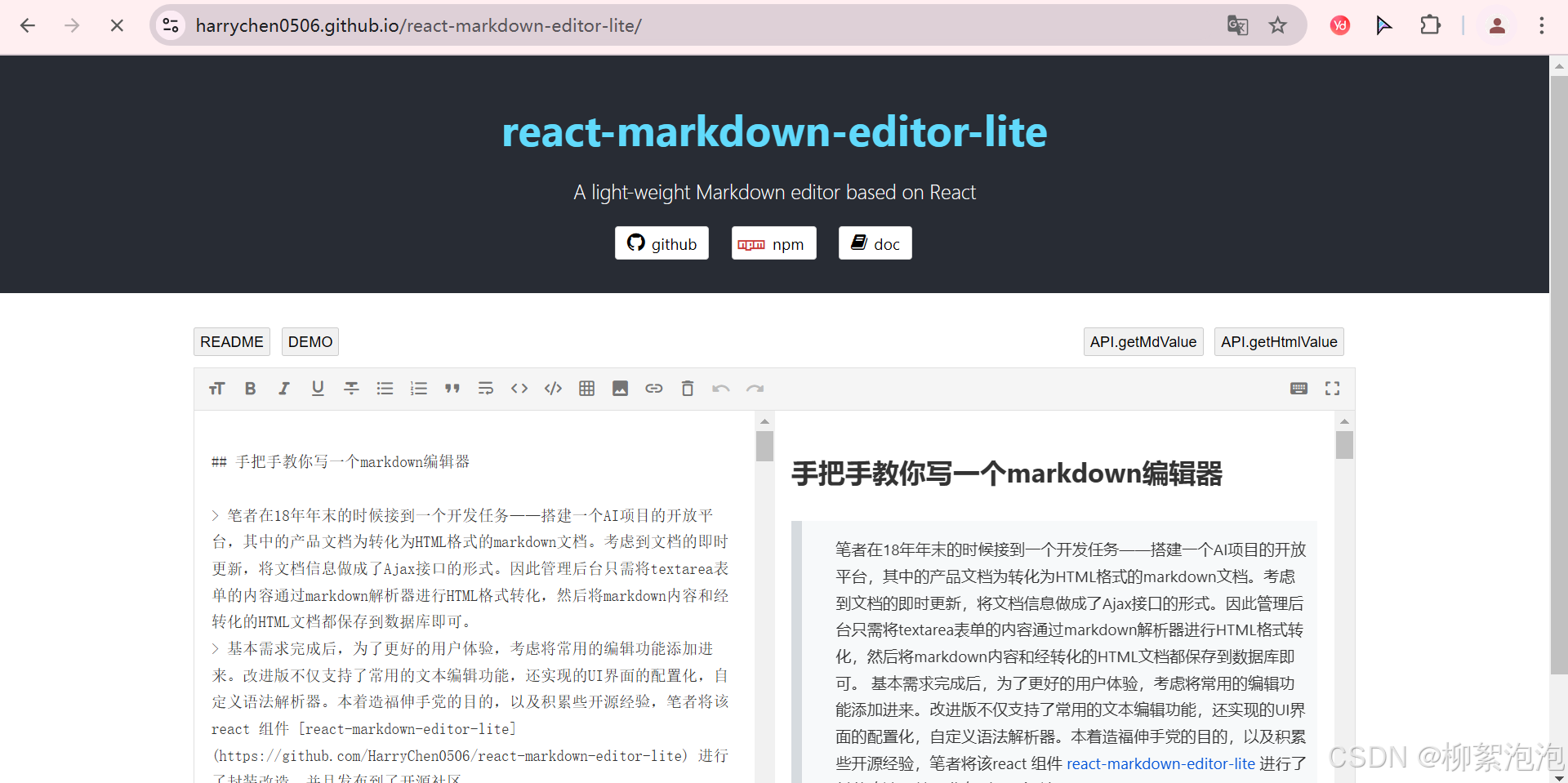
Task: Go back to previous browser page
Action: pyautogui.click(x=28, y=25)
